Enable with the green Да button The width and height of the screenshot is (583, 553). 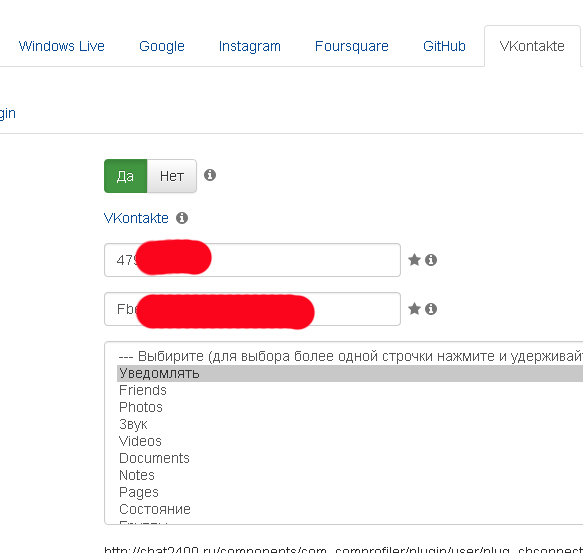pos(125,176)
